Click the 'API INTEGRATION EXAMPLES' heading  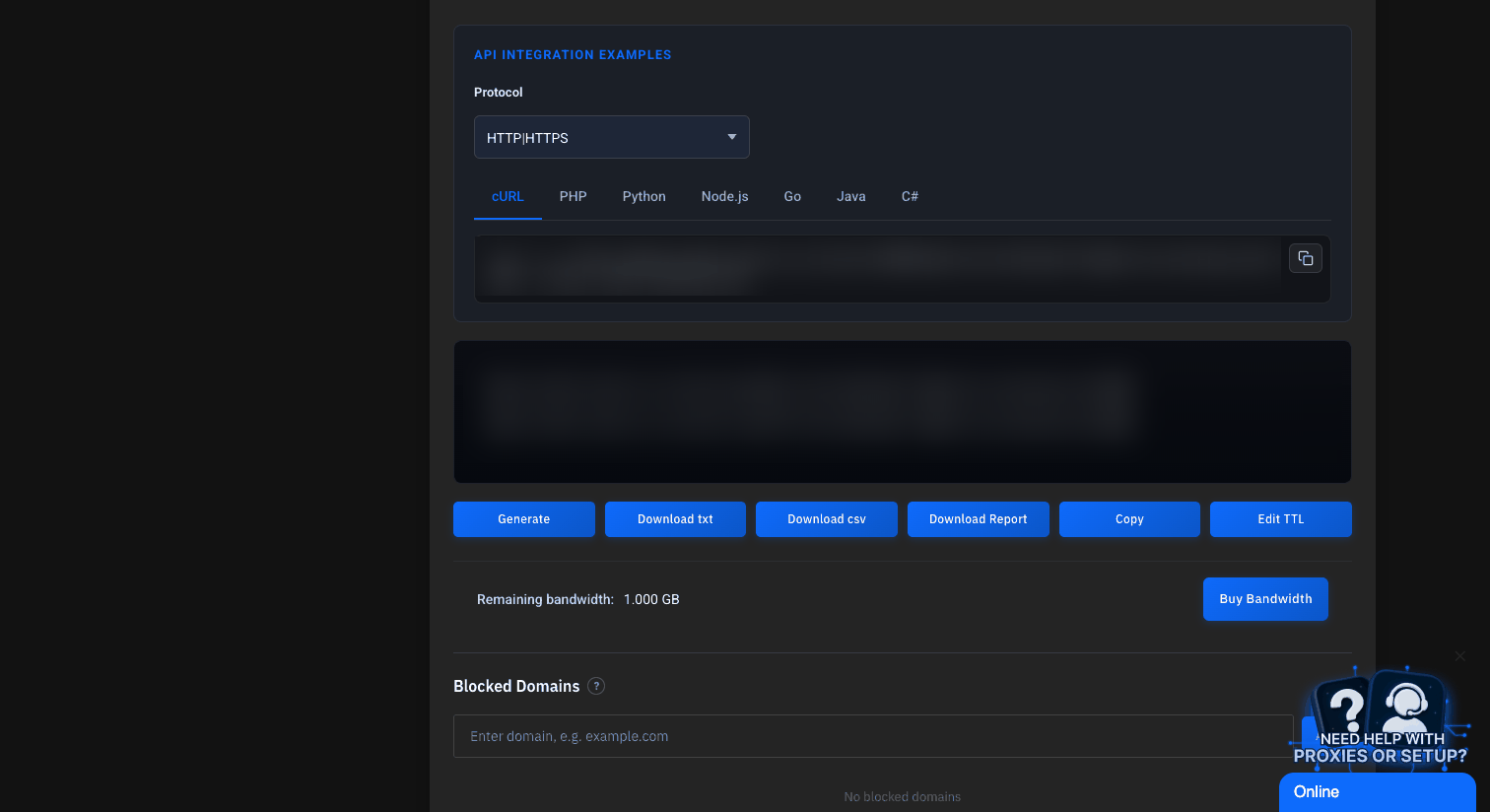(573, 55)
